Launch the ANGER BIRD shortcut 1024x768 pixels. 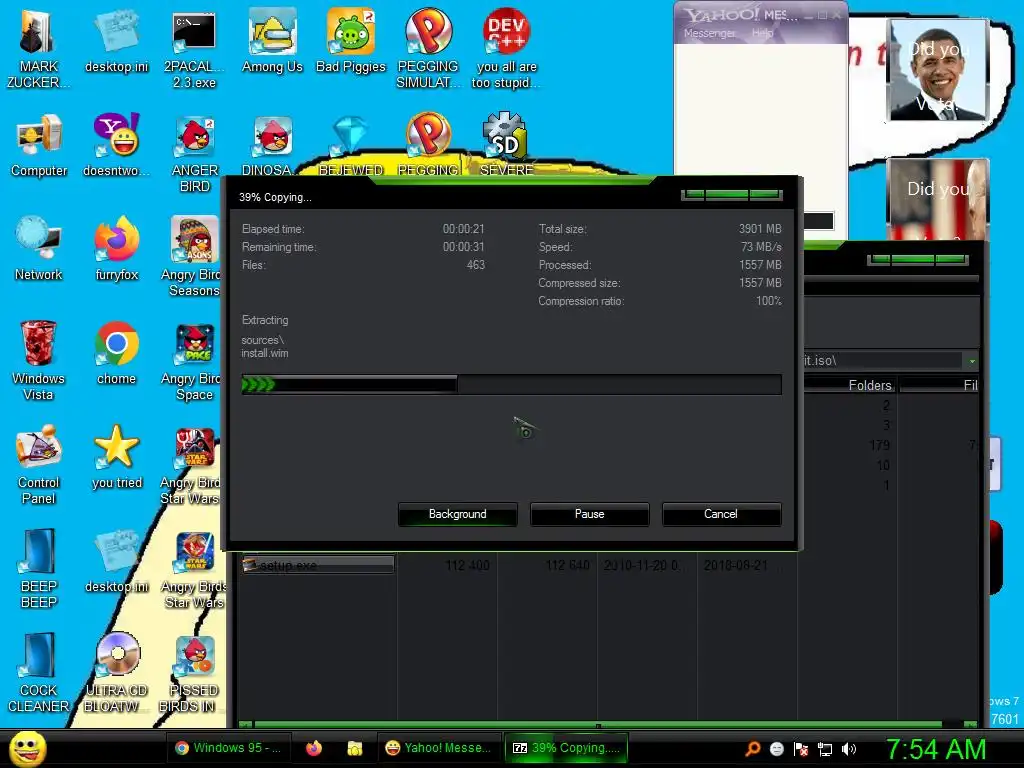(x=194, y=153)
